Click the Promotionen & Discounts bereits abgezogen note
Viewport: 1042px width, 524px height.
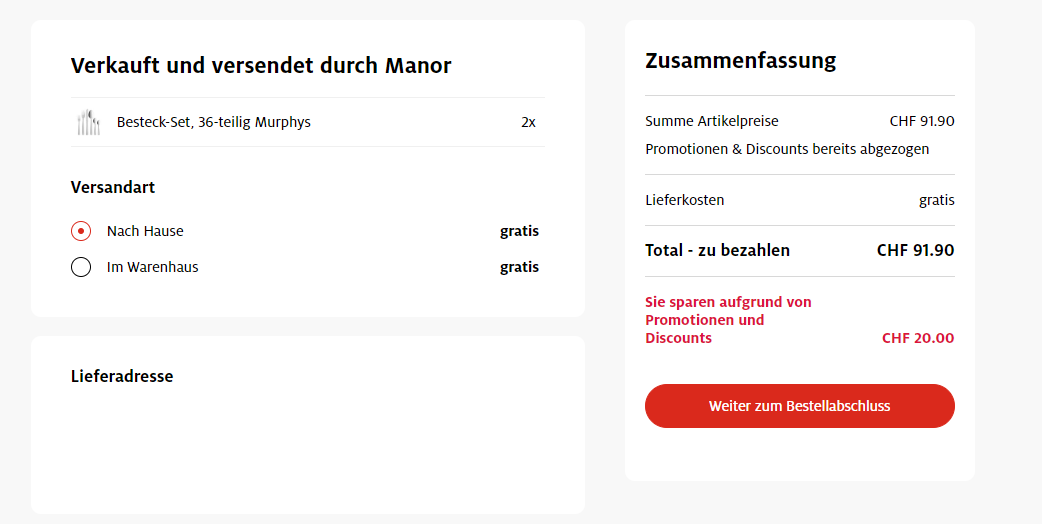pyautogui.click(x=787, y=149)
